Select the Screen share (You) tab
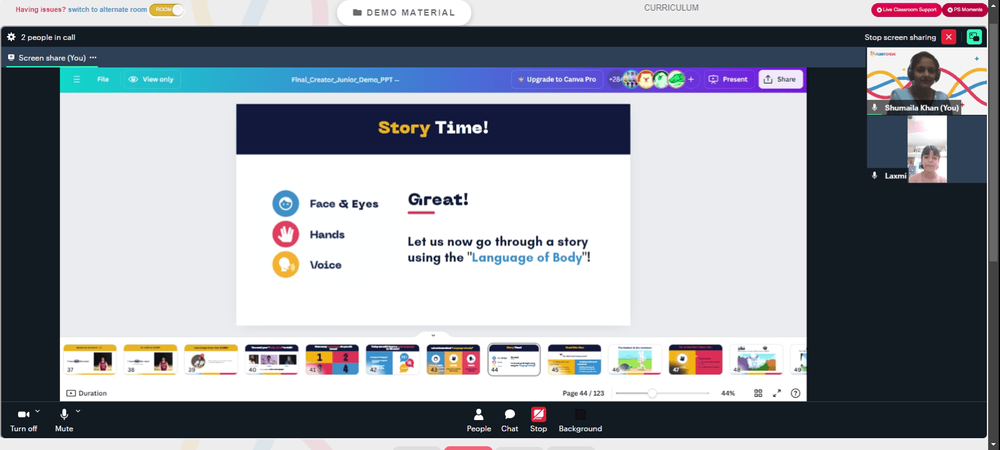1000x450 pixels. point(52,57)
